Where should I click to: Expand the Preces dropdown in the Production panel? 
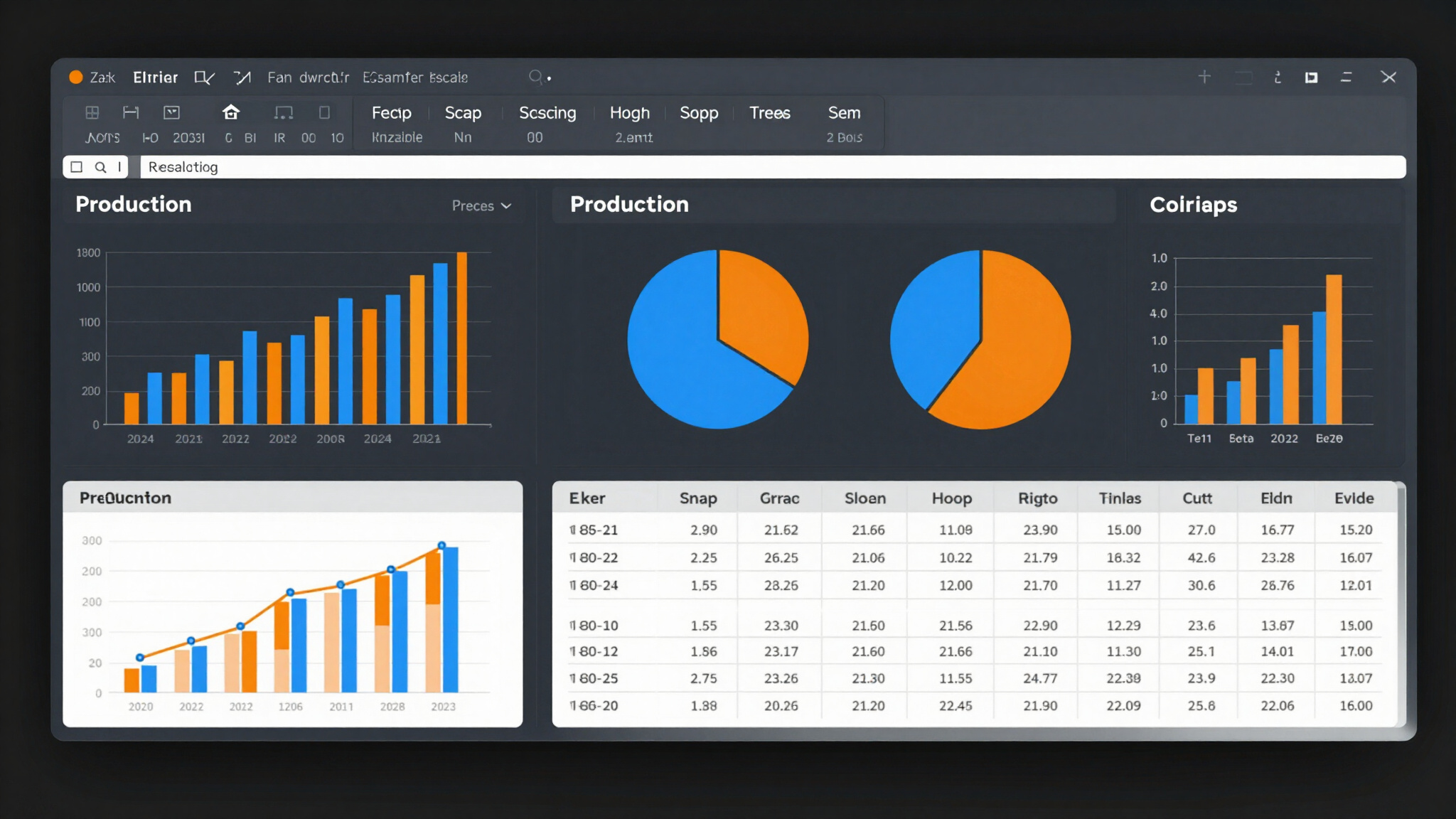point(481,205)
